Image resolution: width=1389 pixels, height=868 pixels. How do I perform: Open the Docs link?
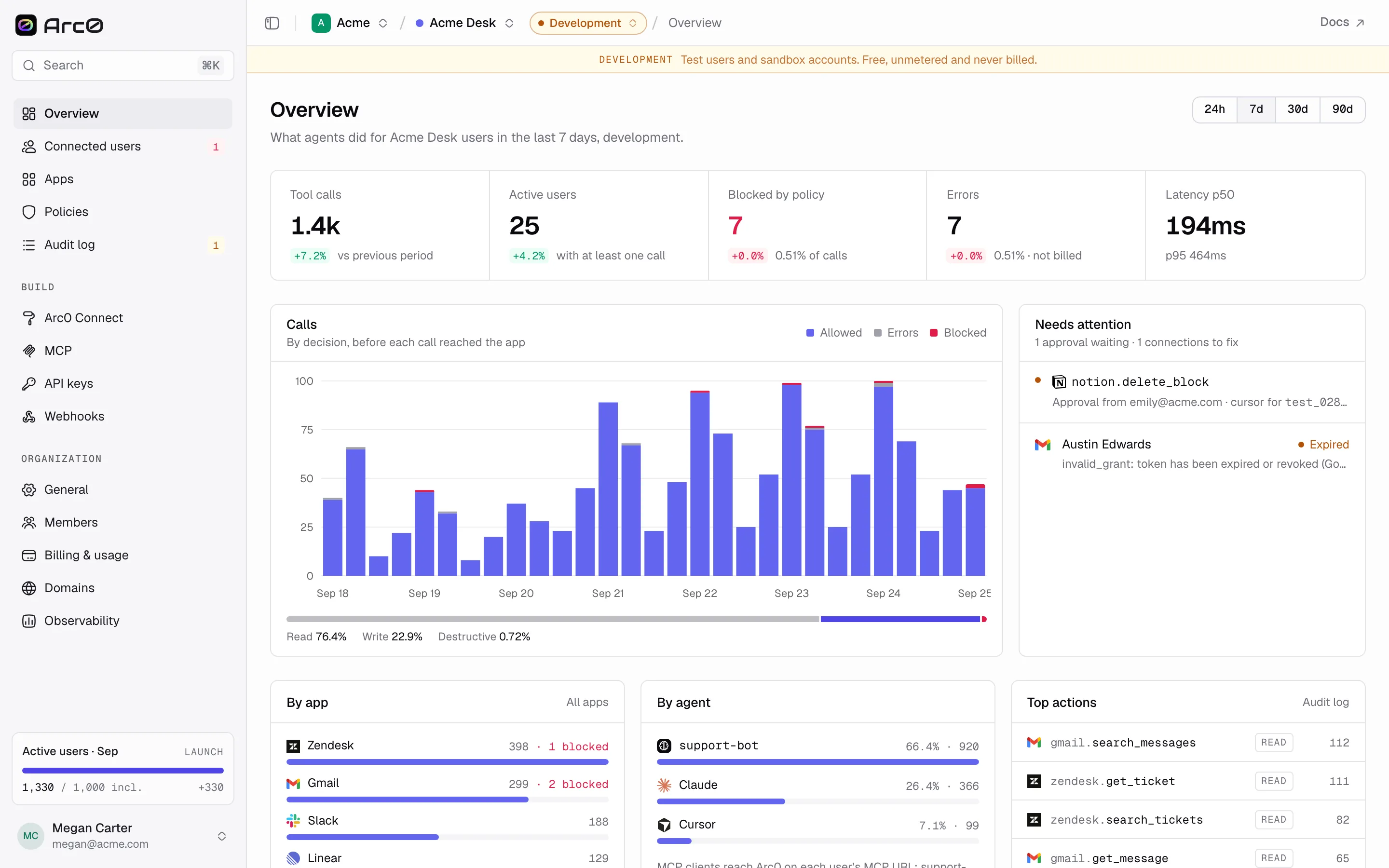pos(1341,22)
